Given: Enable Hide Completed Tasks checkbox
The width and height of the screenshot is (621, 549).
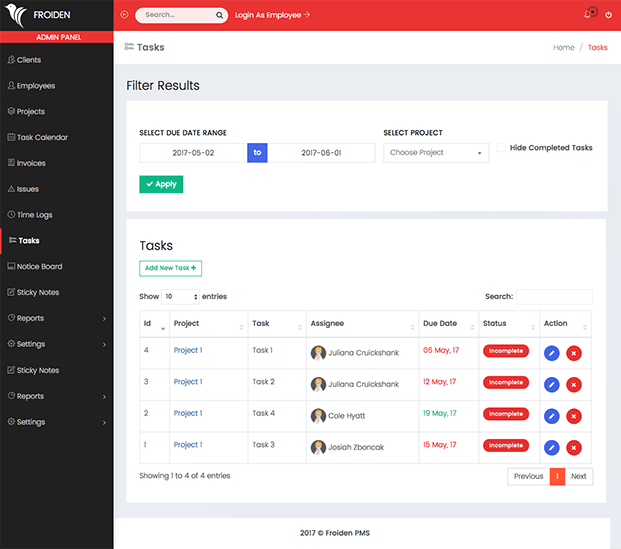Looking at the screenshot, I should pyautogui.click(x=502, y=147).
